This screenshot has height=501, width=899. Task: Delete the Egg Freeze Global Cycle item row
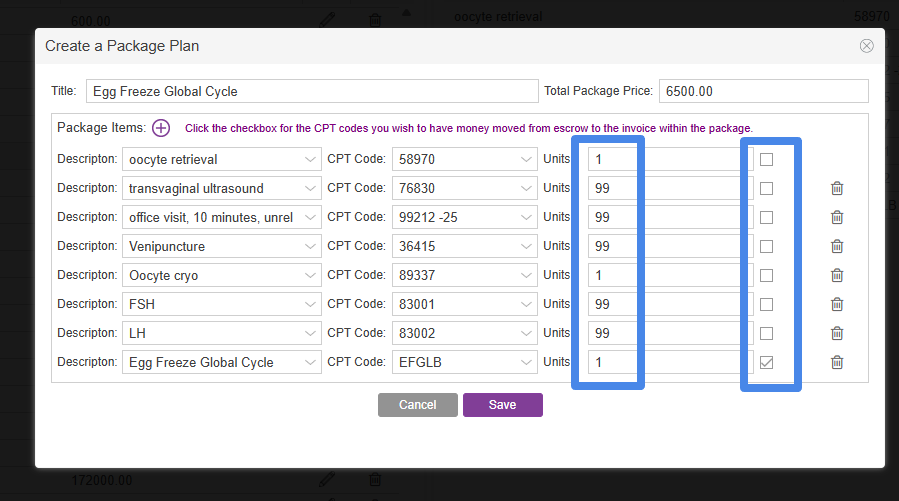tap(837, 362)
